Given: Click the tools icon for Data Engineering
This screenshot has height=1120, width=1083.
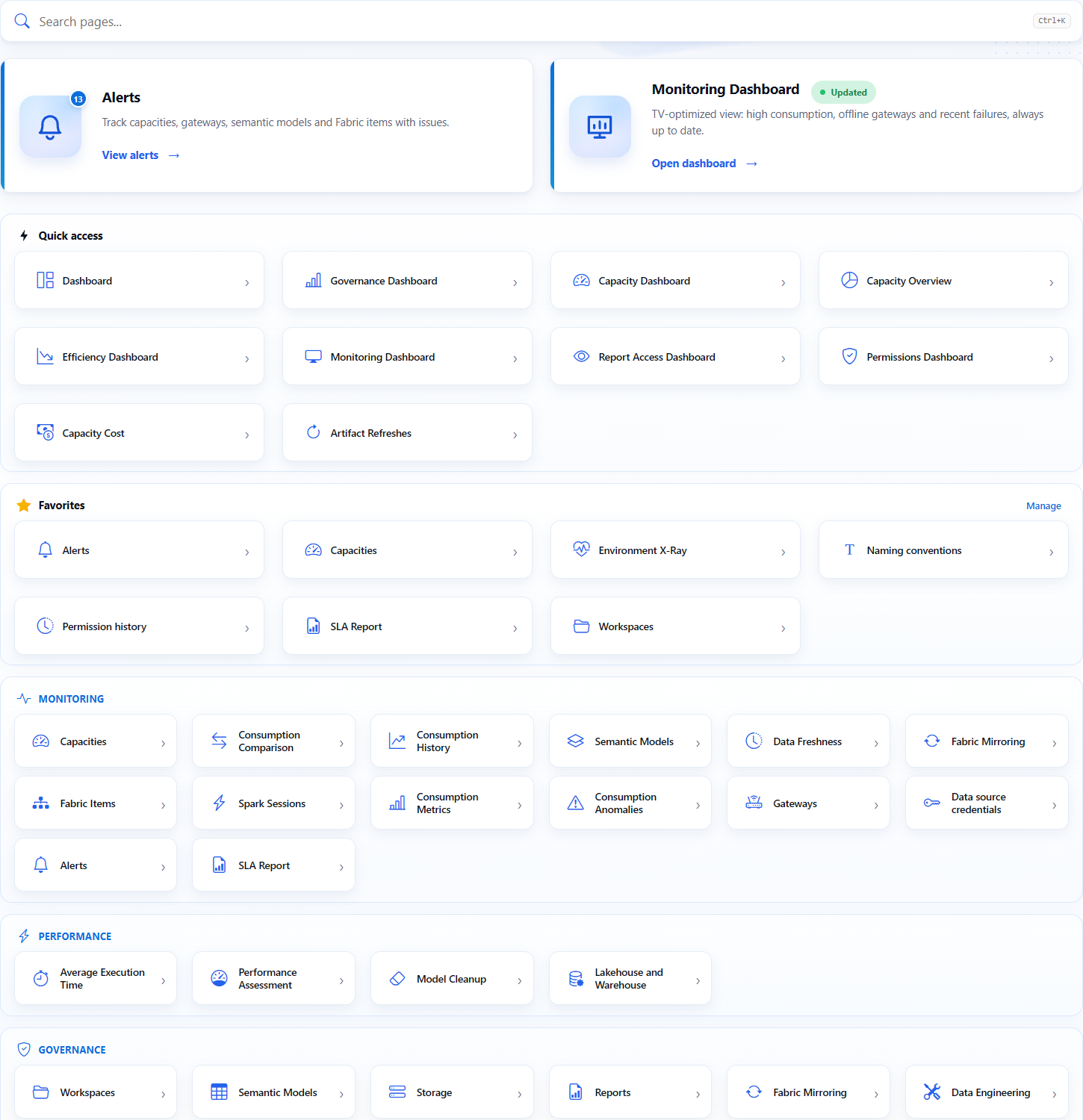Looking at the screenshot, I should coord(932,1092).
